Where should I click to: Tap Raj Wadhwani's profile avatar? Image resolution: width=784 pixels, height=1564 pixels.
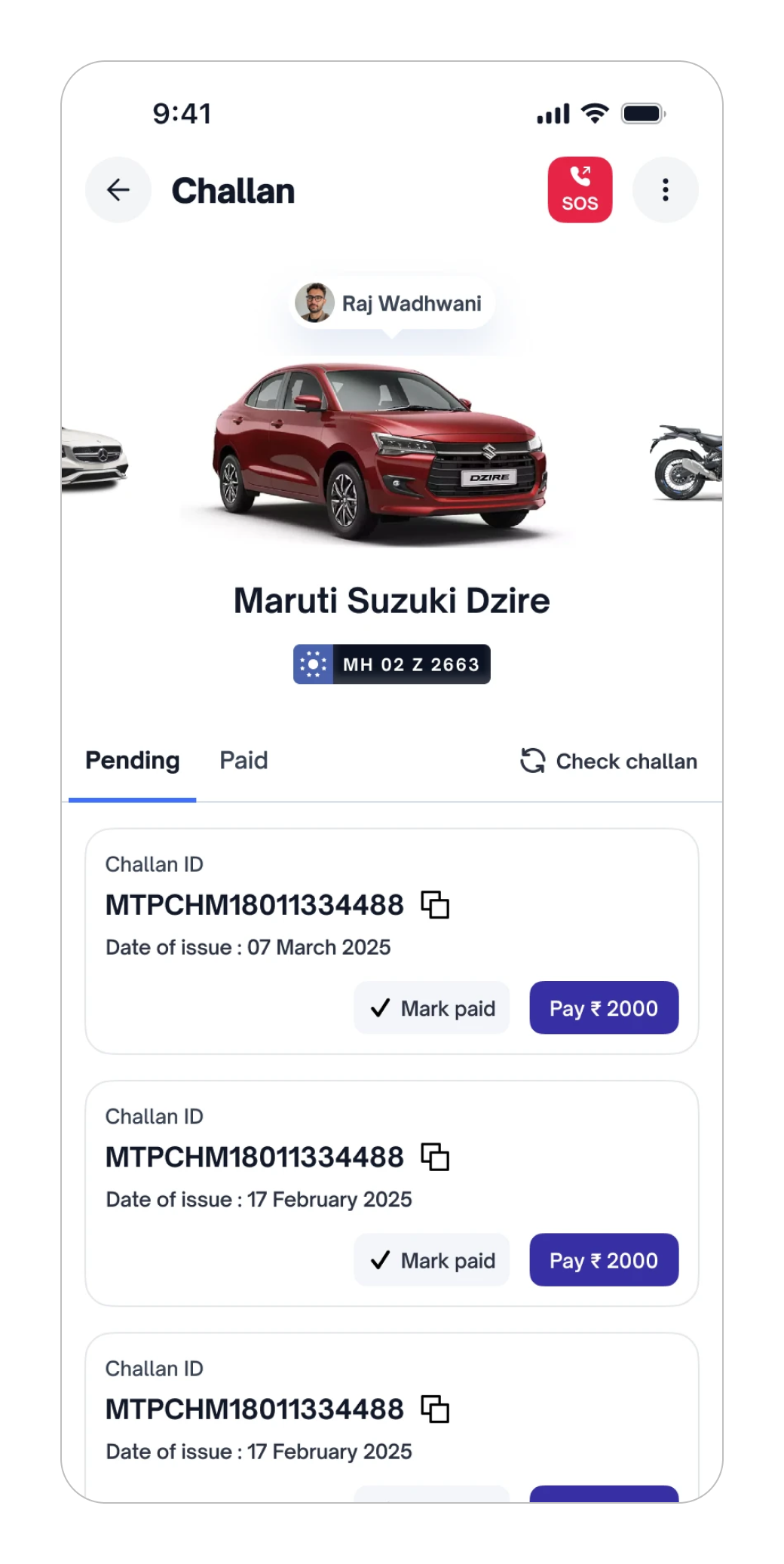click(315, 303)
